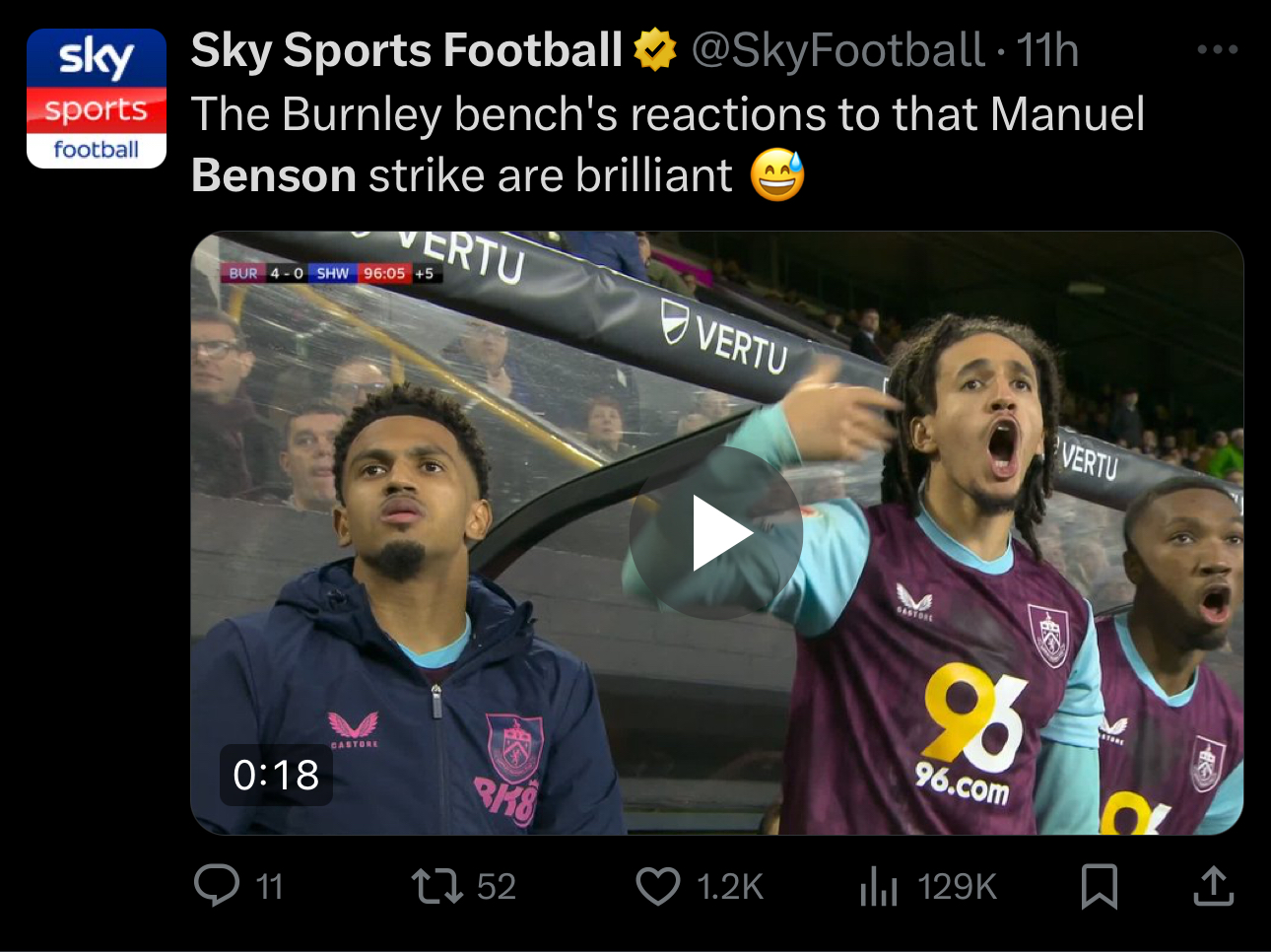Open view analytics bar chart icon
The height and width of the screenshot is (952, 1271).
pos(879,885)
